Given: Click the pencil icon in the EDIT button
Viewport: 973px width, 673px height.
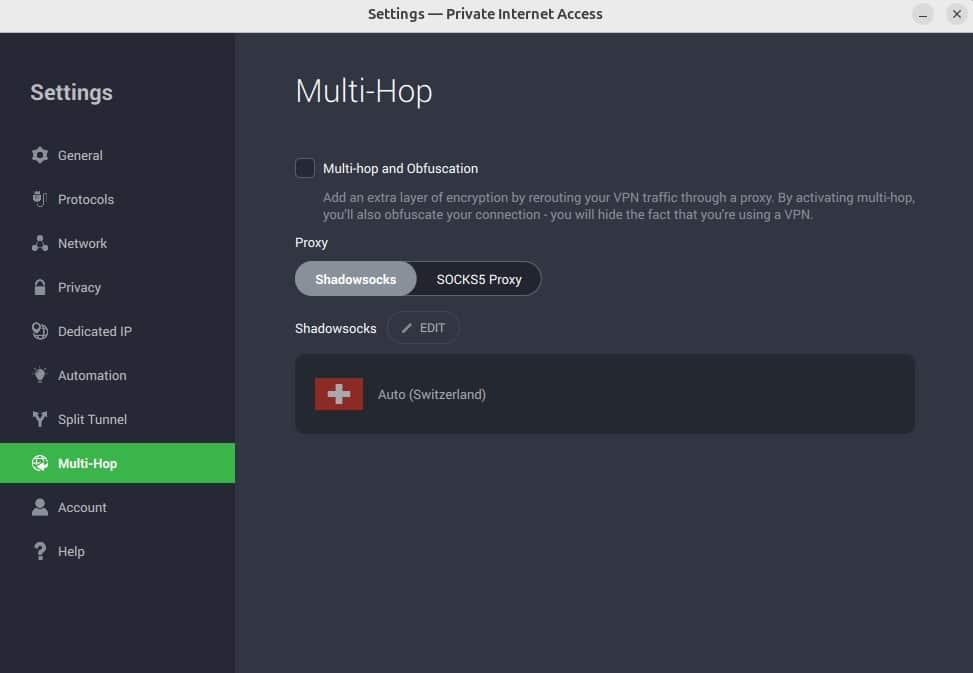Looking at the screenshot, I should coord(406,328).
